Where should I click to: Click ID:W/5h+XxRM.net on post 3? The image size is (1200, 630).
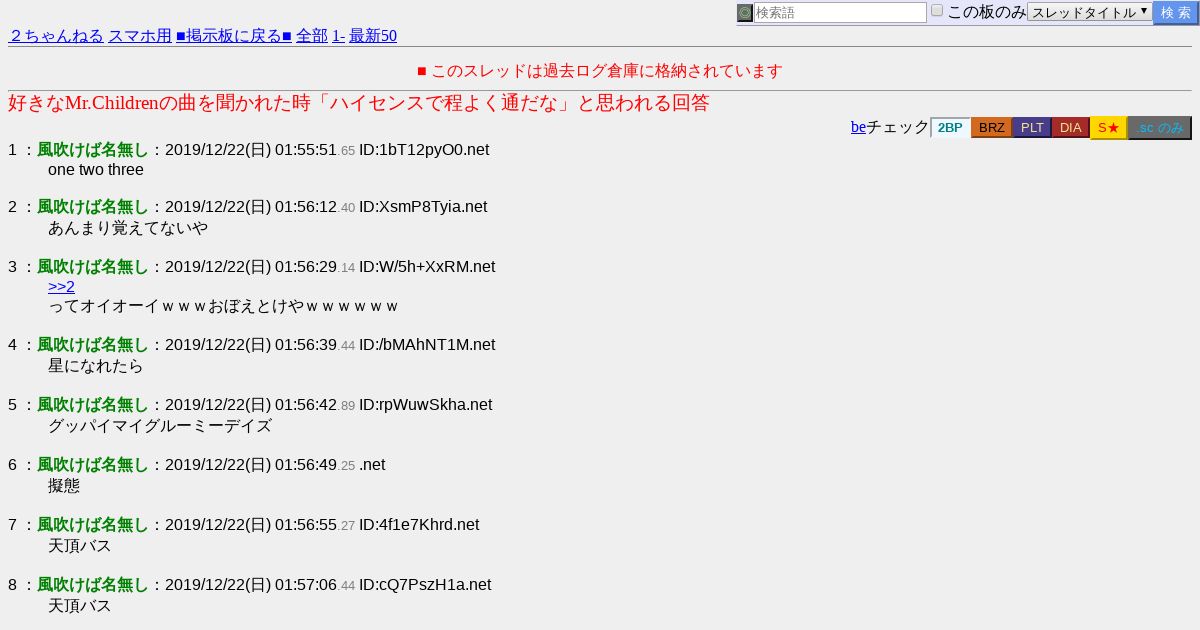tap(427, 267)
